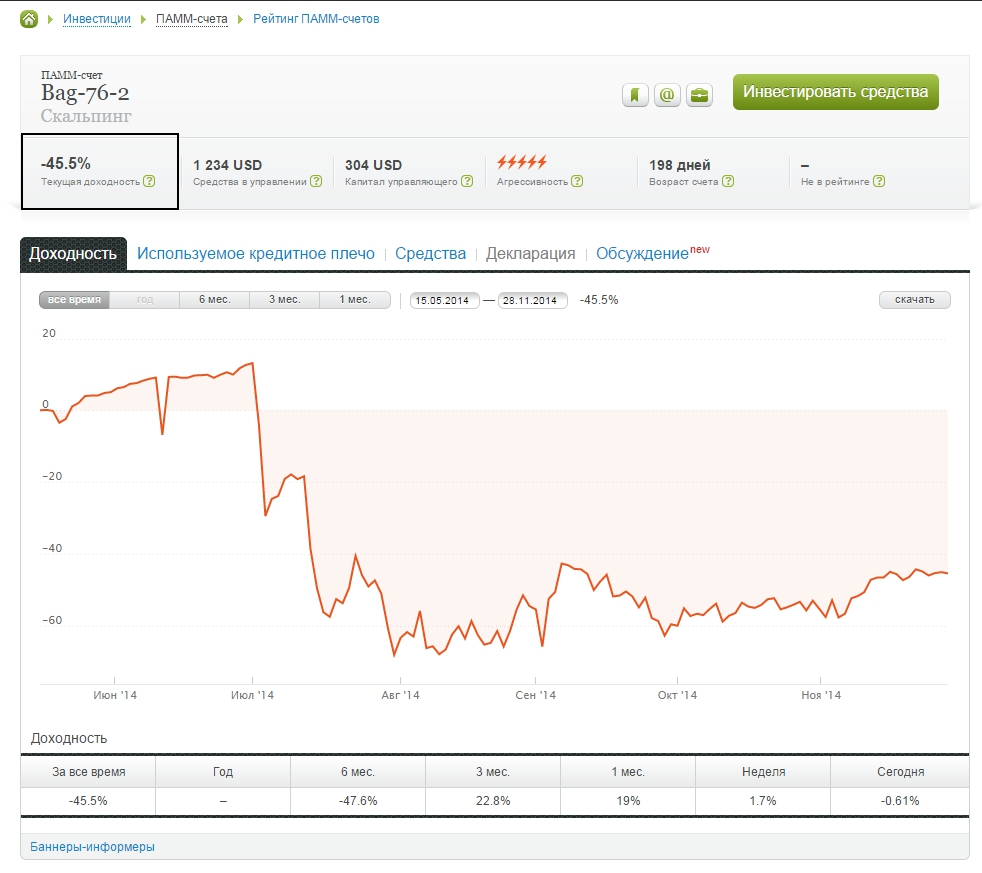This screenshot has height=873, width=982.
Task: Open help icon for Капитал управляющего
Action: pos(467,181)
